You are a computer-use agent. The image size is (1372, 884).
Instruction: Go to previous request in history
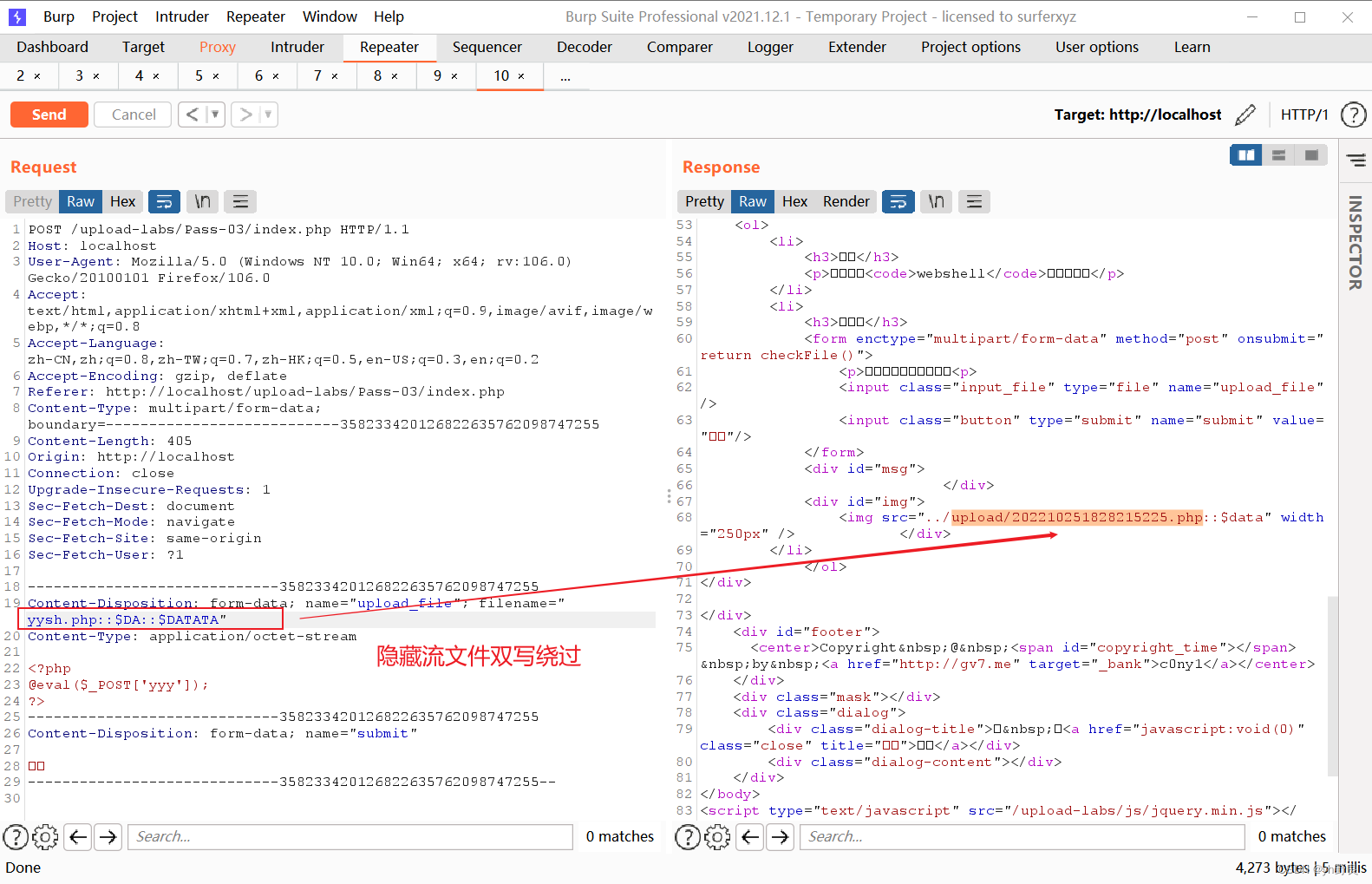[193, 115]
